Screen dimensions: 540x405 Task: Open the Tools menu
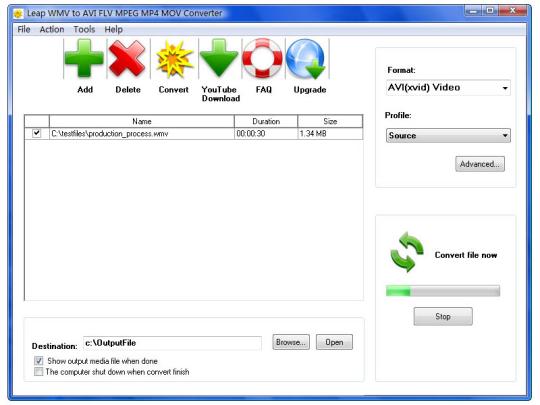click(84, 29)
